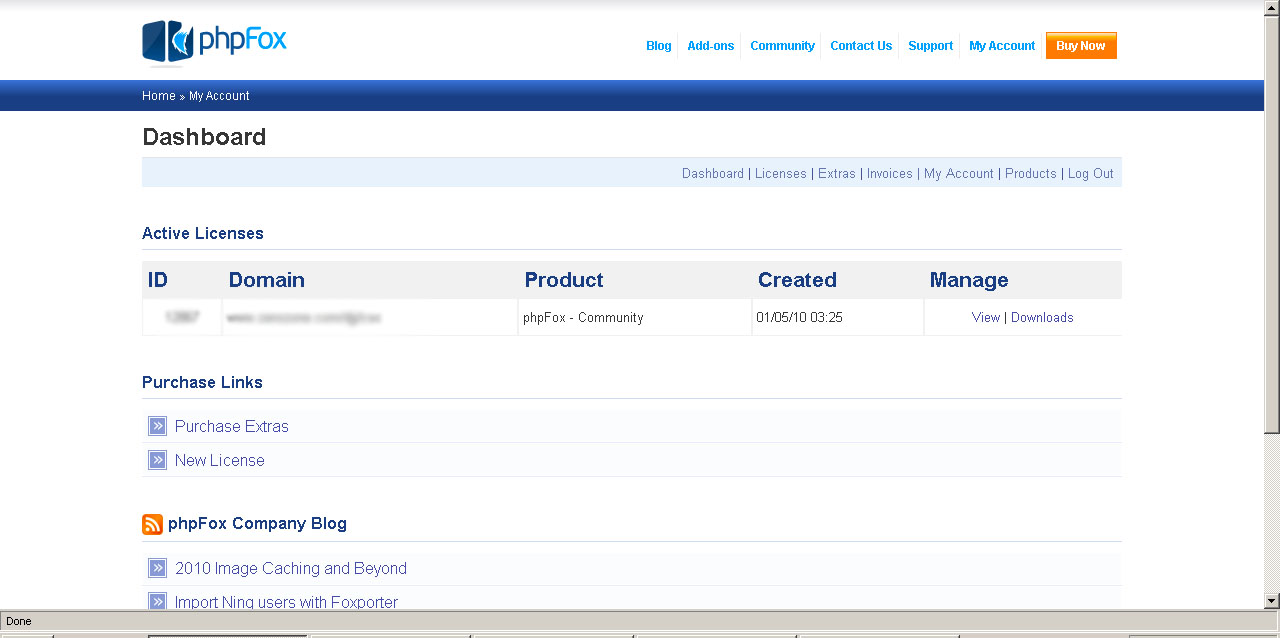The height and width of the screenshot is (638, 1280).
Task: Click the Purchase Links heading
Action: pos(202,382)
